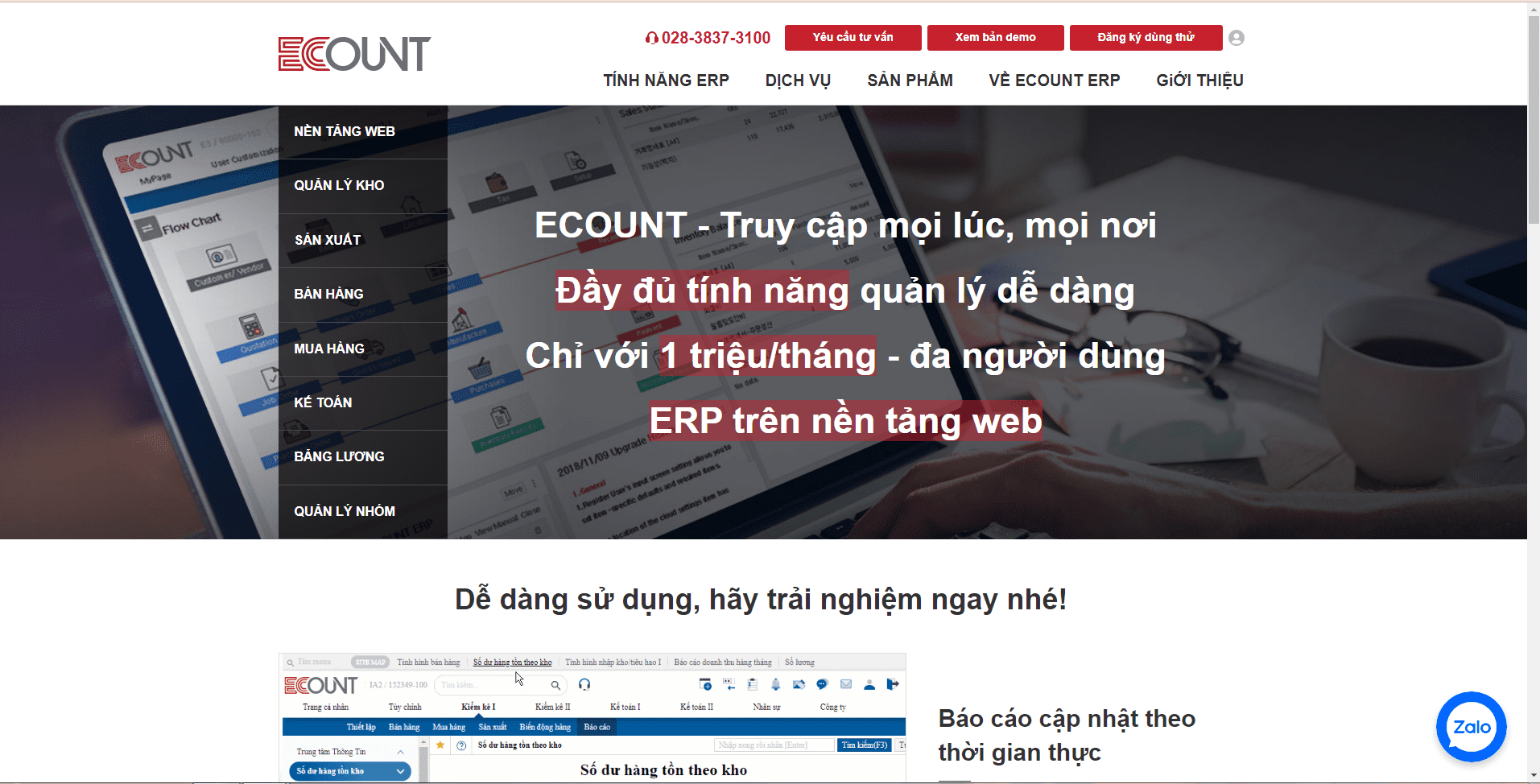1540x784 pixels.
Task: Click the question mark help icon in the demo
Action: 461,745
